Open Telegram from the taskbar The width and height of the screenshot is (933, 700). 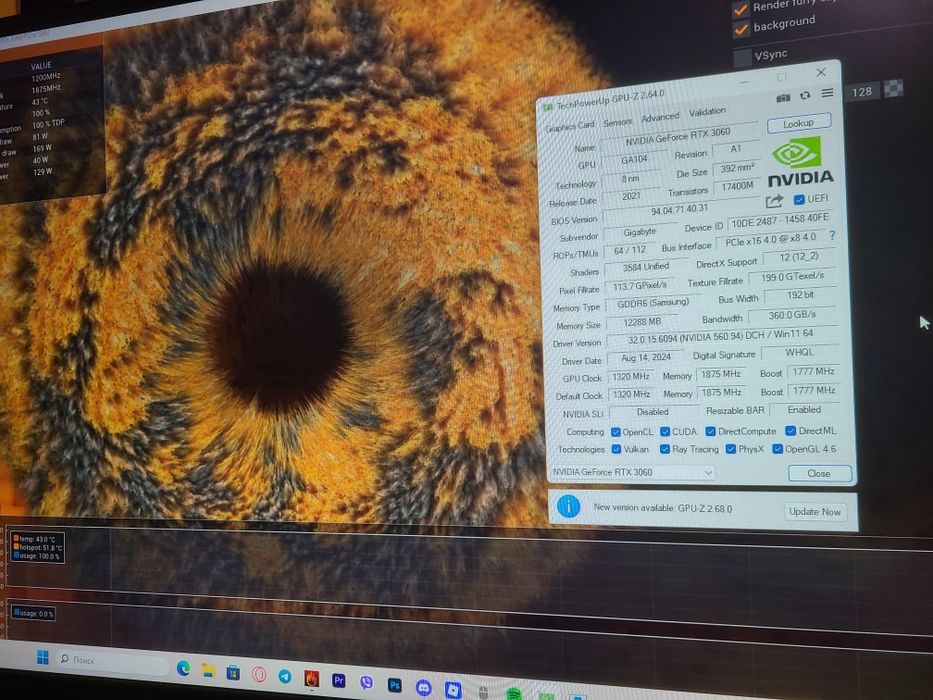coord(285,676)
